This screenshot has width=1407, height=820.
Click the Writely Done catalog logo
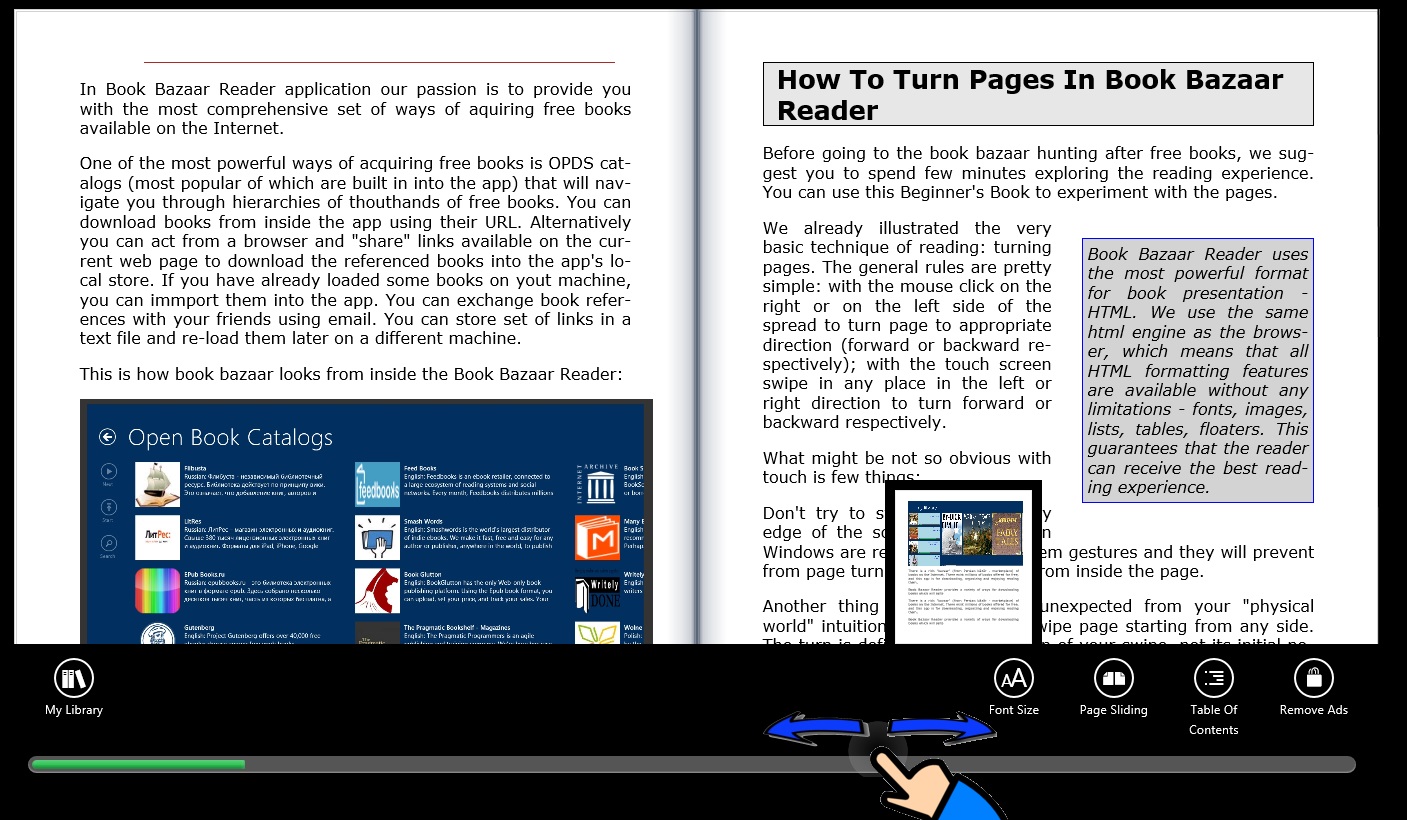(x=598, y=591)
